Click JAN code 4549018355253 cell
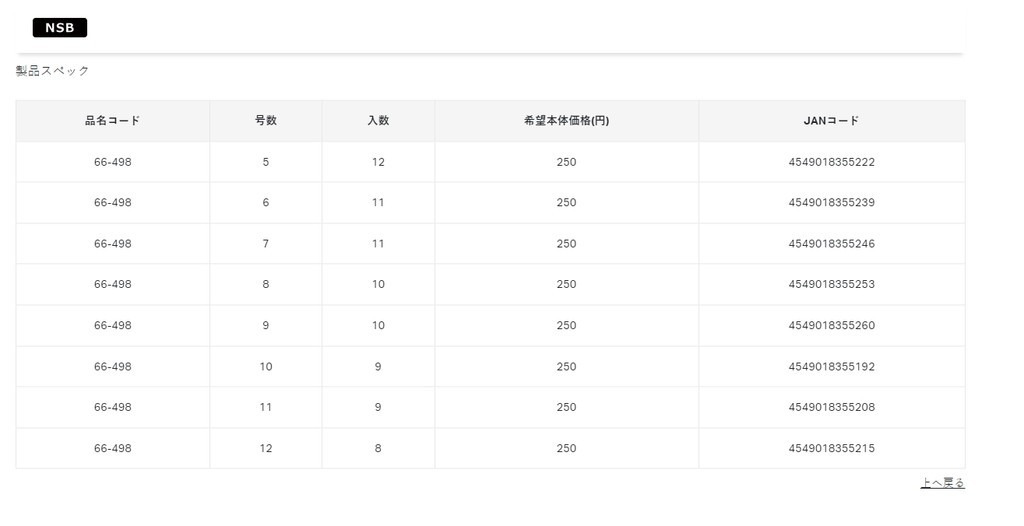Image resolution: width=1024 pixels, height=526 pixels. (x=831, y=285)
